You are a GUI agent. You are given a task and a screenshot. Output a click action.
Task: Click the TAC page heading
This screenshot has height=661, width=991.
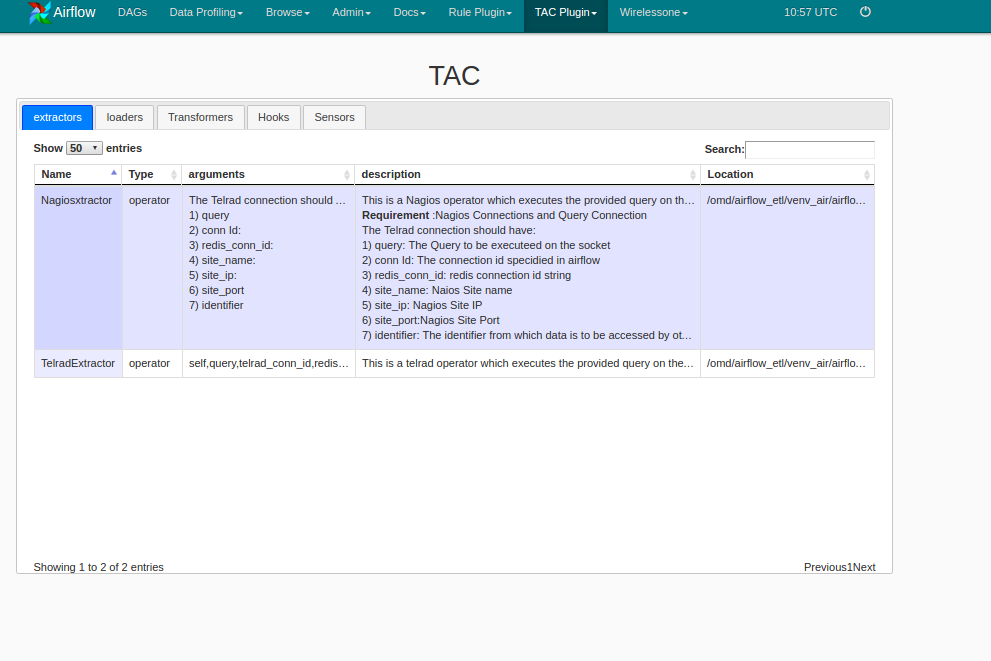pyautogui.click(x=454, y=76)
